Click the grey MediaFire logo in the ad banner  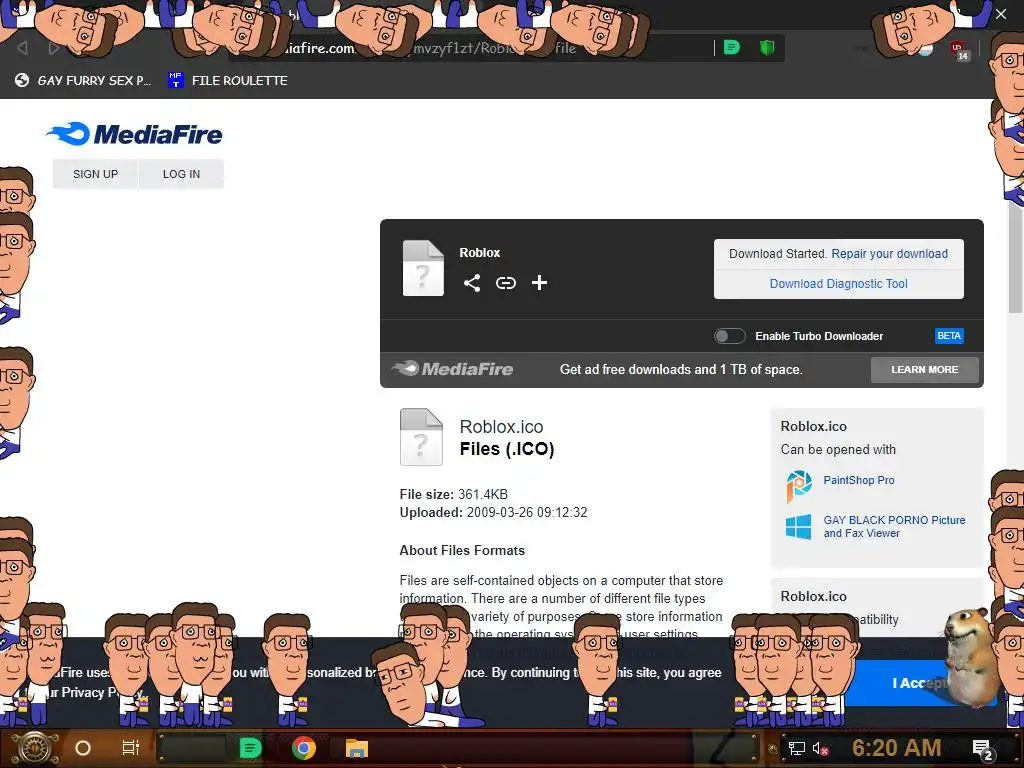(453, 369)
